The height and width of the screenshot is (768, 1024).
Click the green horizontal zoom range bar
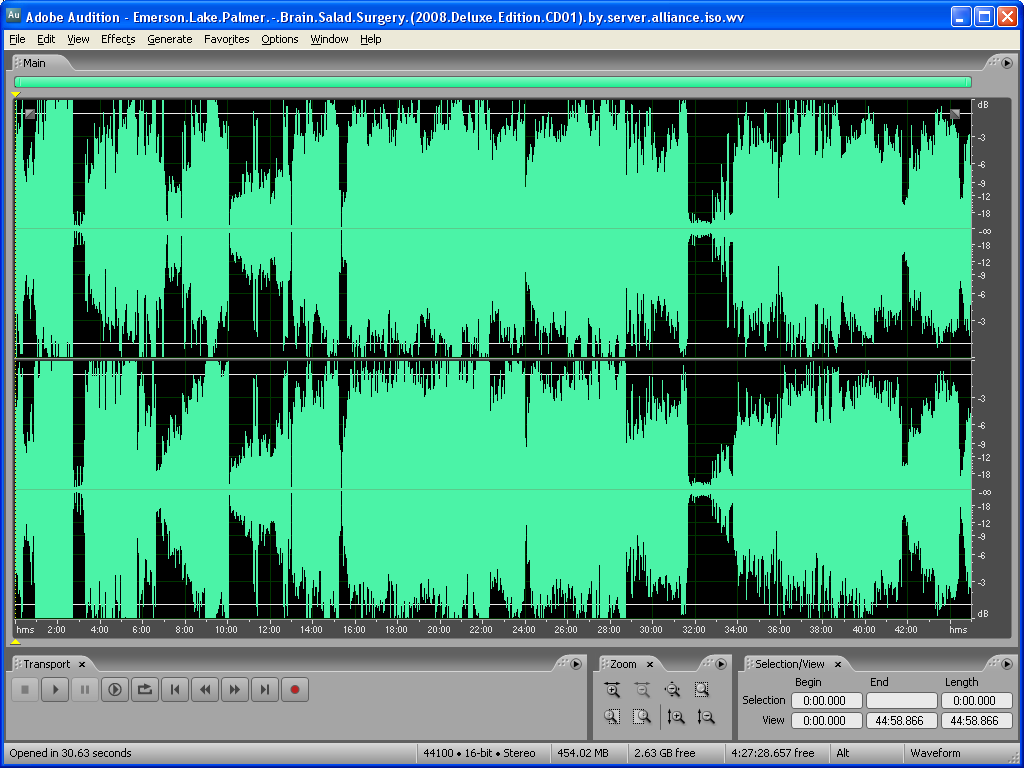(493, 82)
